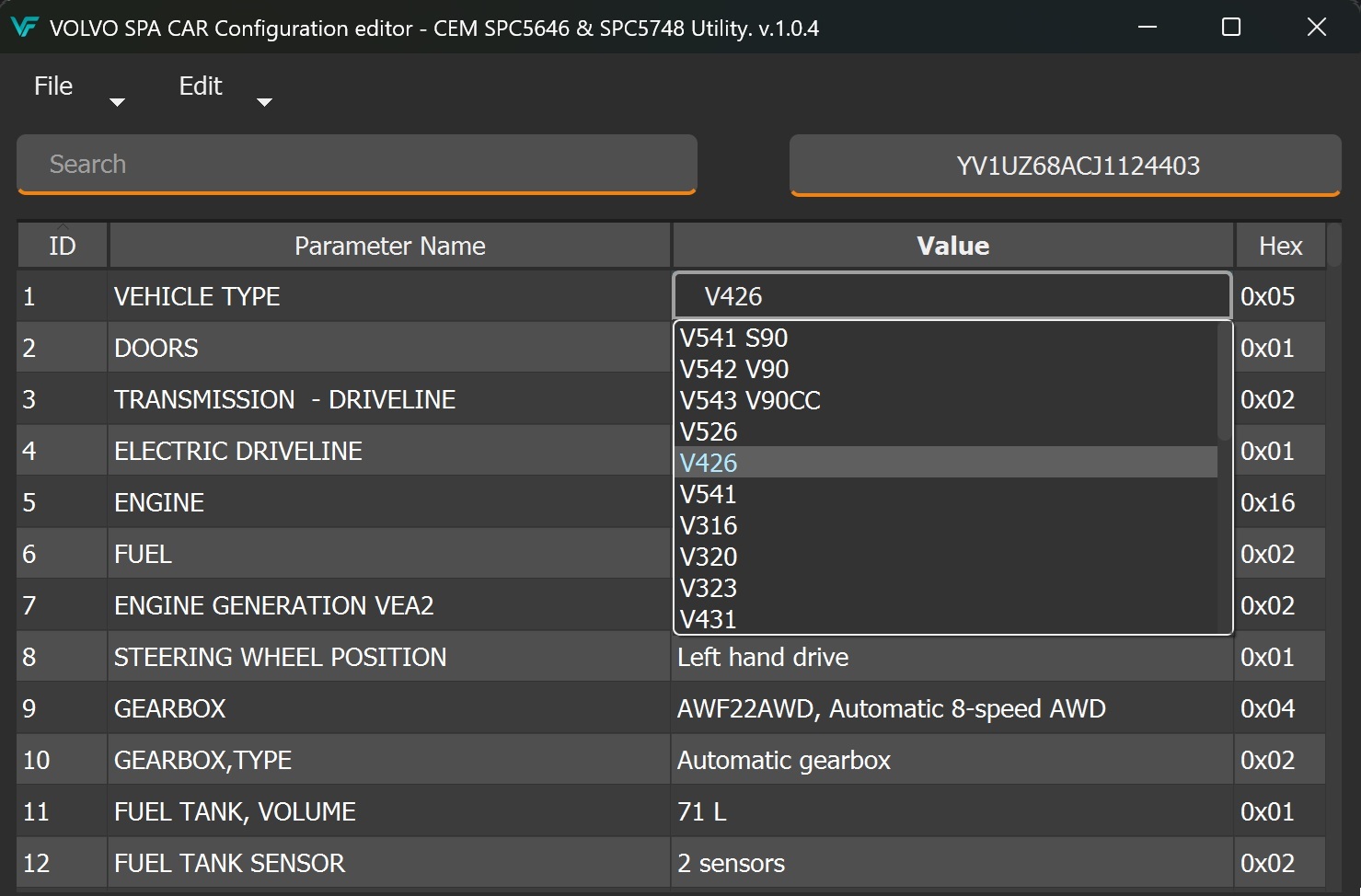This screenshot has height=896, width=1361.
Task: Maximize the configuration editor window
Action: click(1231, 27)
